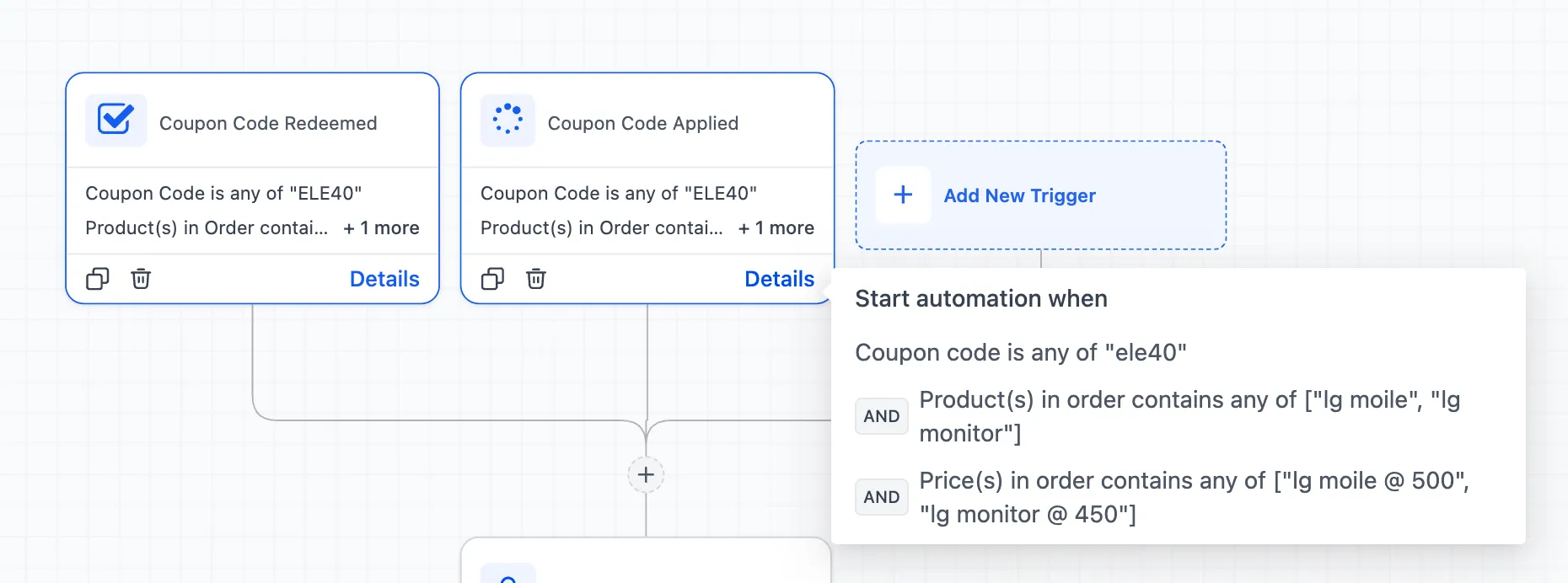Click the plus icon in Add New Trigger

click(x=903, y=195)
